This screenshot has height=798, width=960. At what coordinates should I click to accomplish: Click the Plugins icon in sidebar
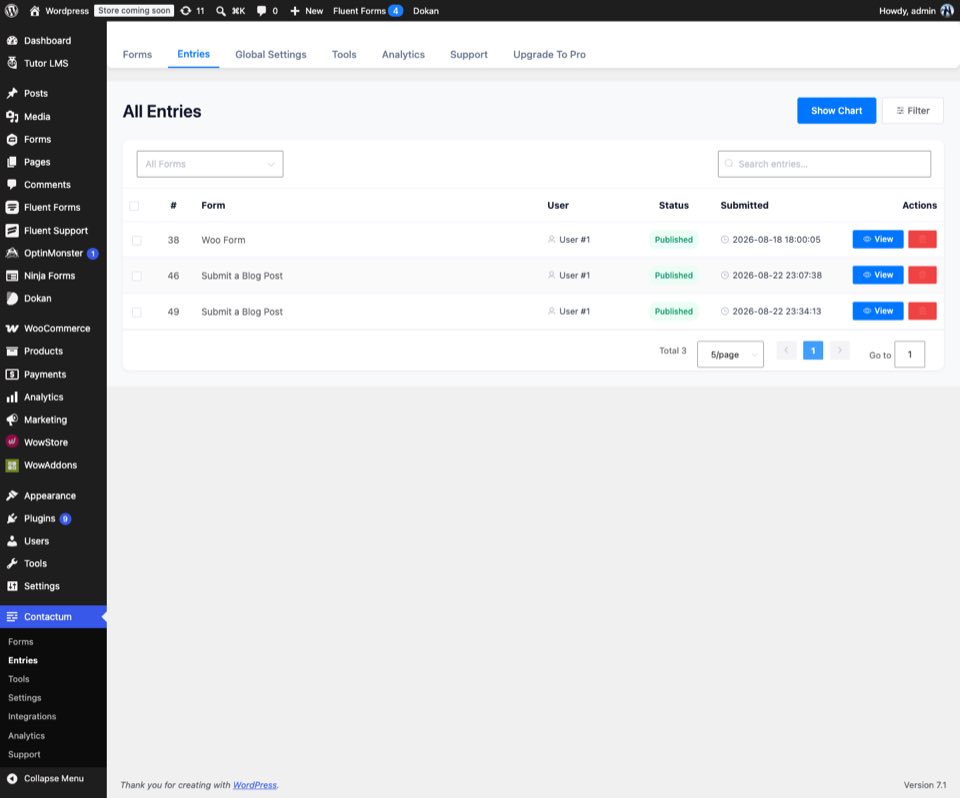12,518
